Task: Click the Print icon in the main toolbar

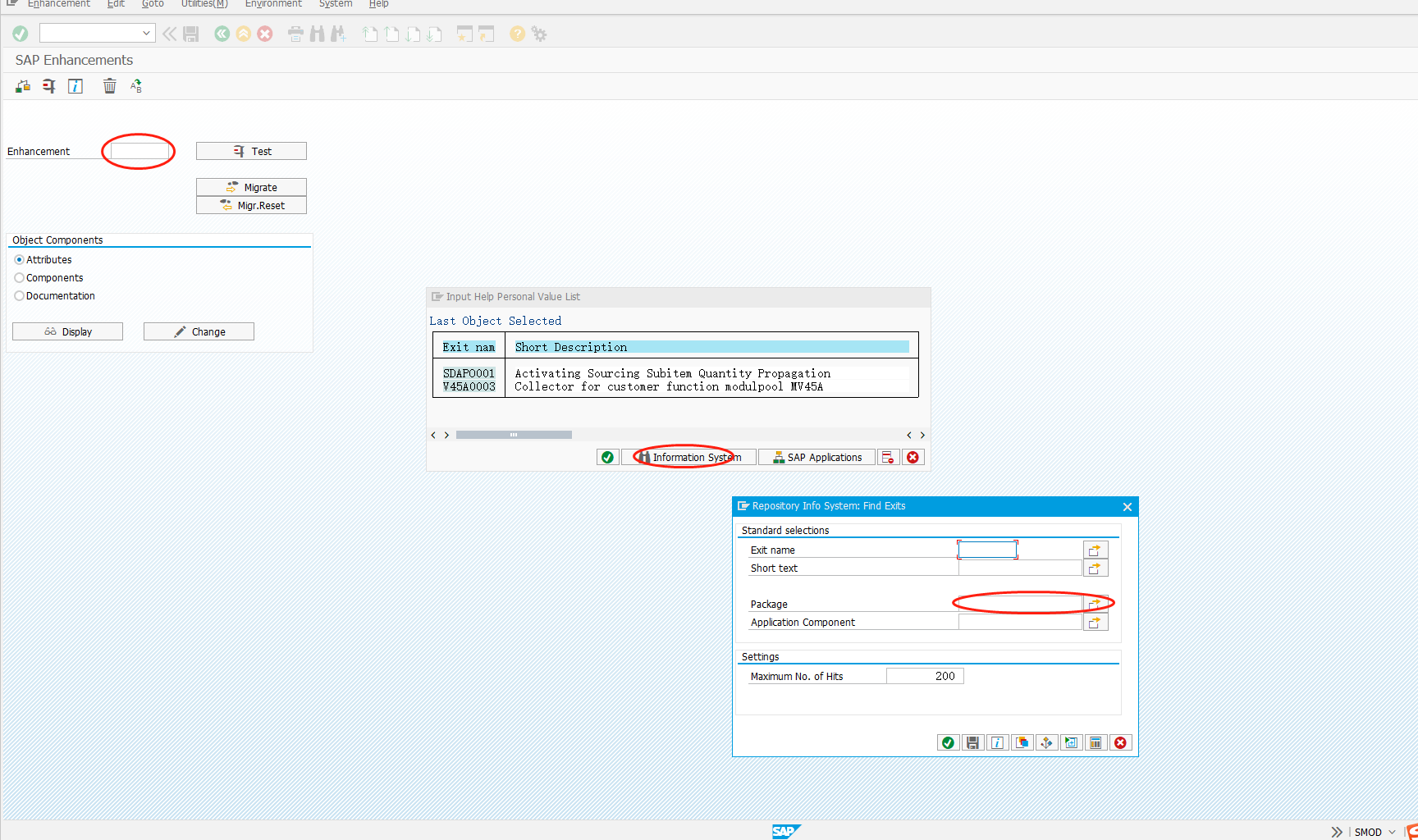Action: [x=295, y=34]
